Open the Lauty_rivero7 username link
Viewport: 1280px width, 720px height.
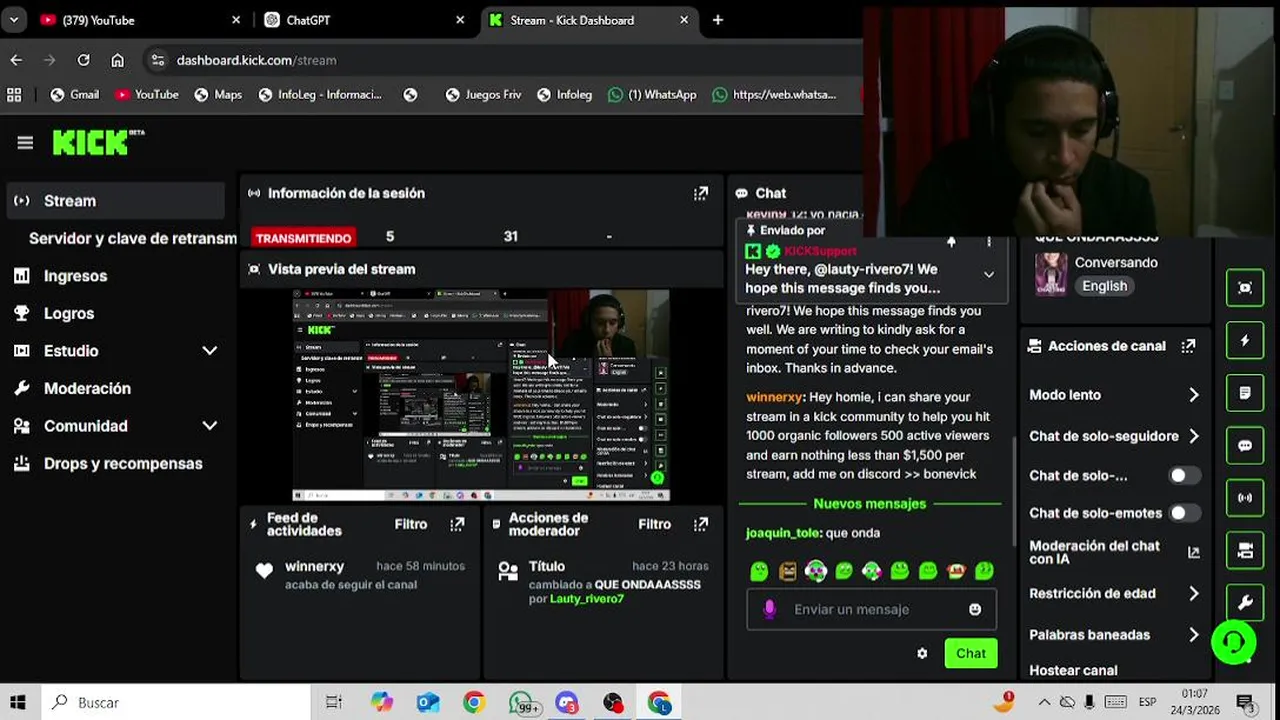587,599
